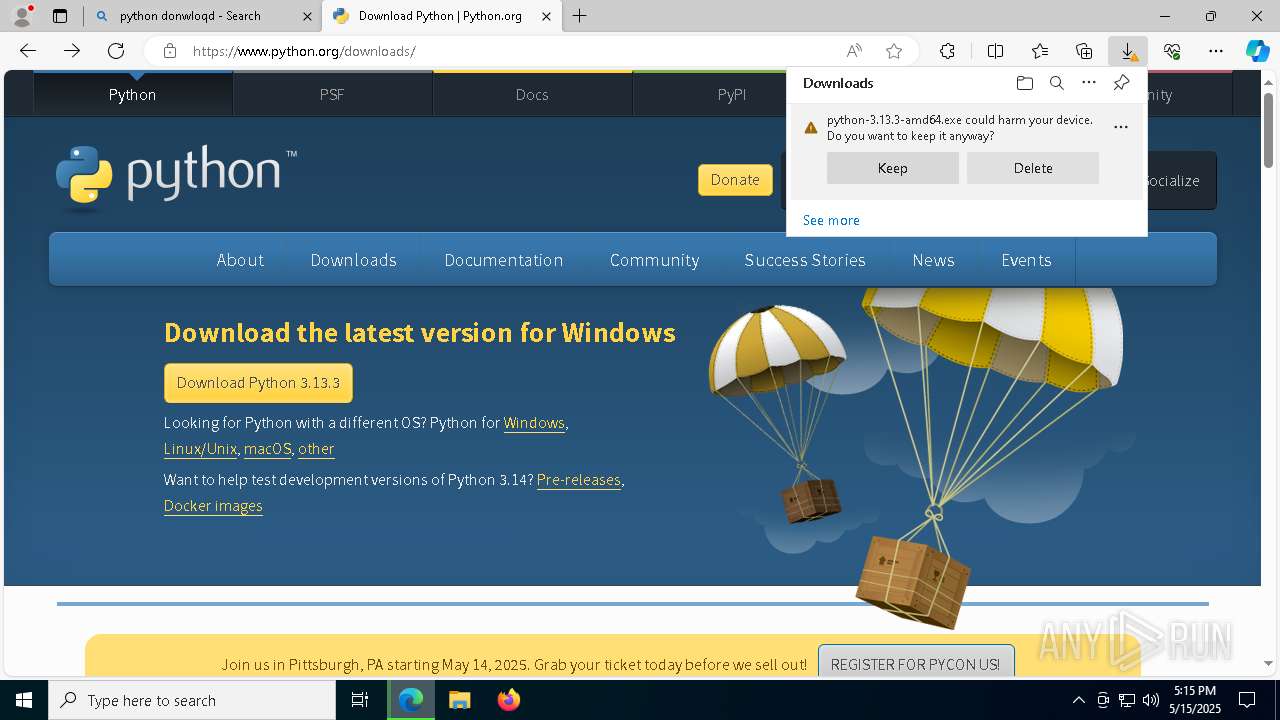Open the tab actions menu icon
Viewport: 1280px width, 720px height.
tap(60, 16)
